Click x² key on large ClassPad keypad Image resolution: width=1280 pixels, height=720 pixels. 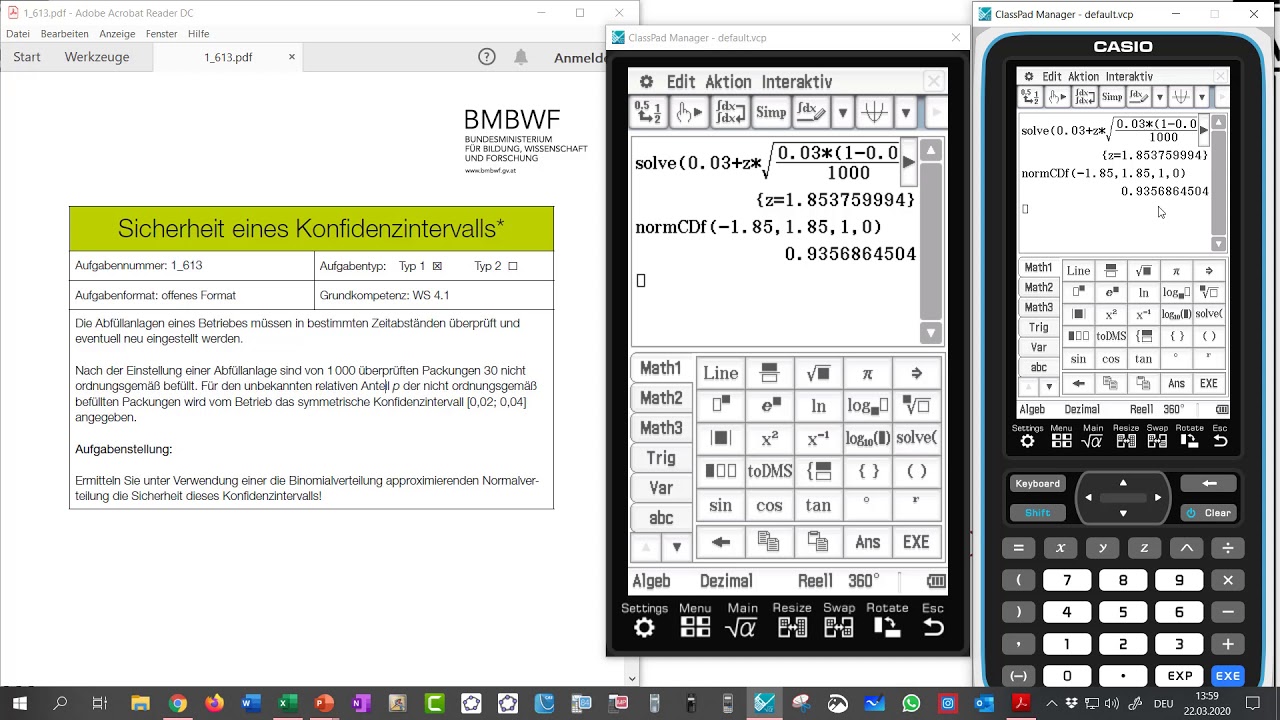769,439
